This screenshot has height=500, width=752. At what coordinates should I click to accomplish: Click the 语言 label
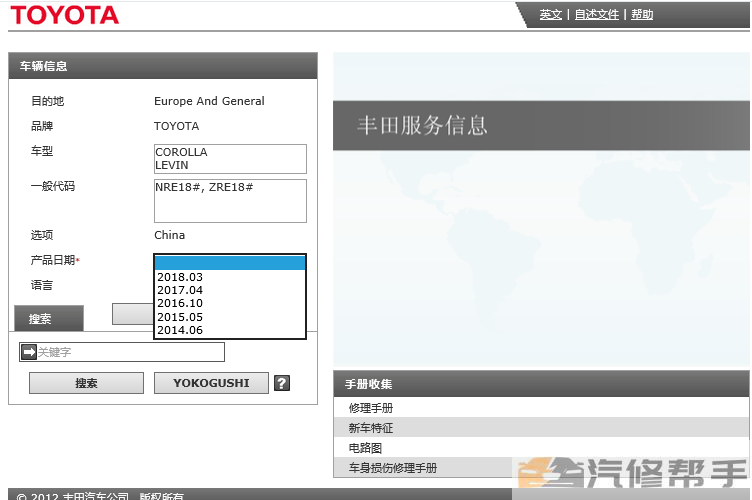click(42, 285)
